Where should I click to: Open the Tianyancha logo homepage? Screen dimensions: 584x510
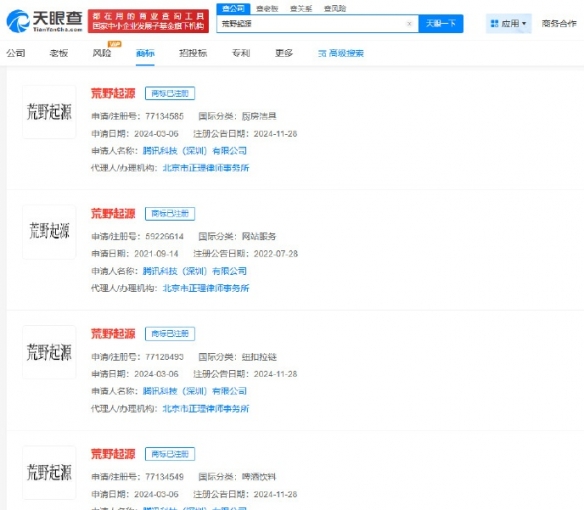coord(44,21)
